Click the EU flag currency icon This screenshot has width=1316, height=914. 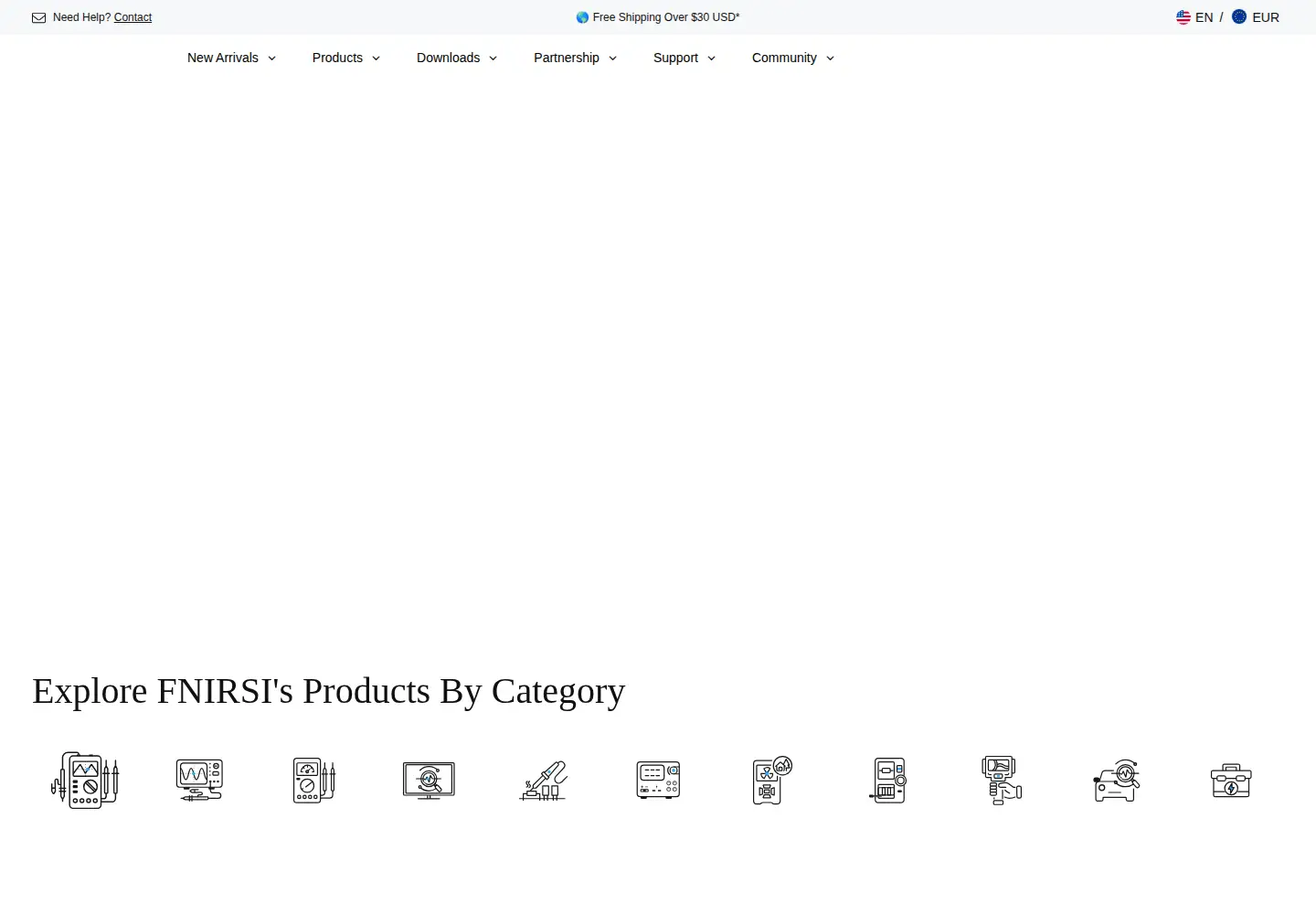pos(1239,16)
